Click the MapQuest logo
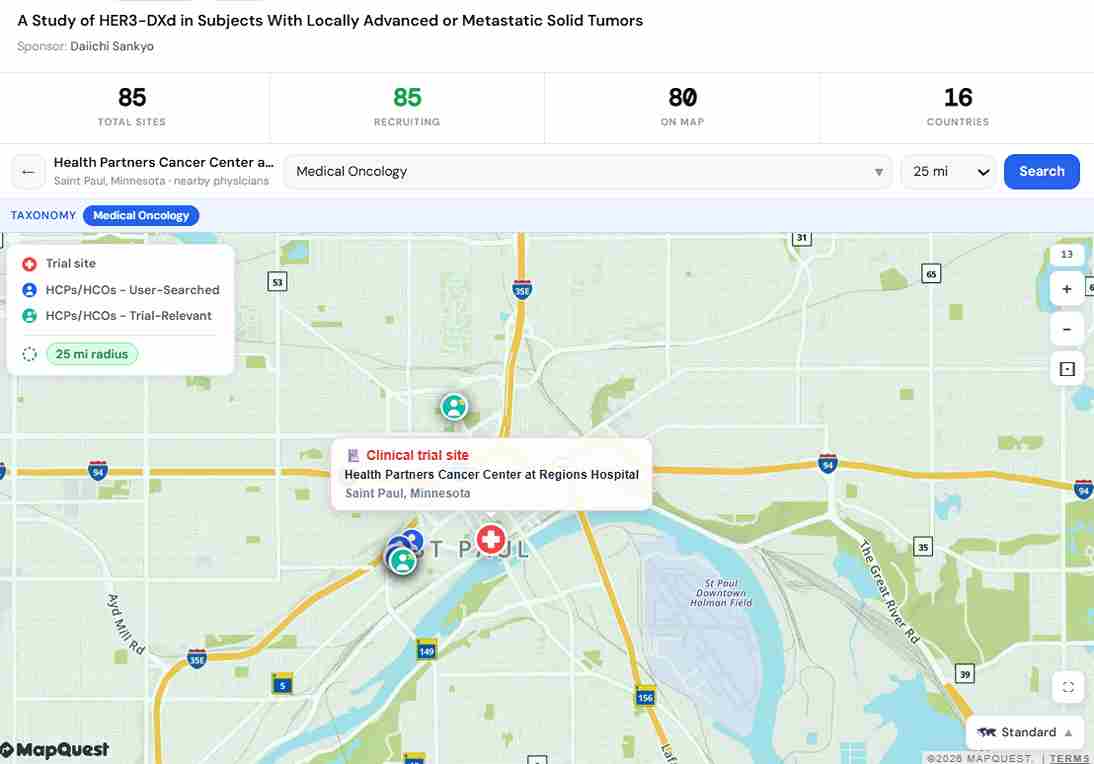The height and width of the screenshot is (764, 1094). pos(54,750)
